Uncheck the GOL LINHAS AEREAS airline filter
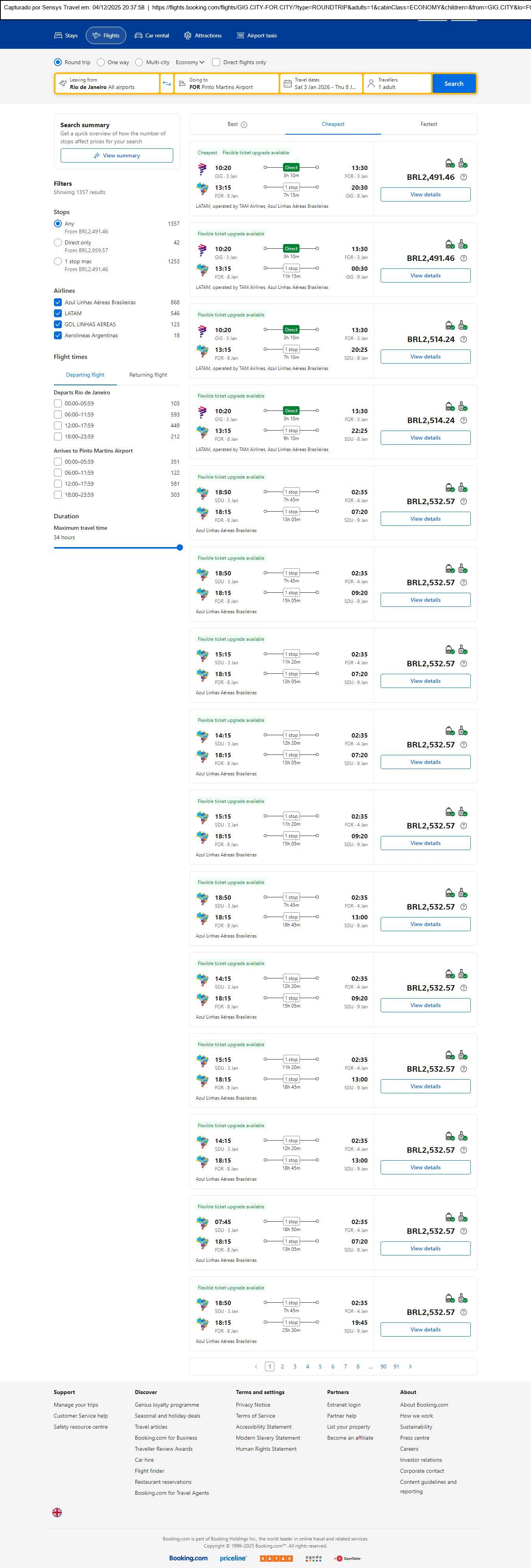Viewport: 531px width, 1568px height. (58, 324)
